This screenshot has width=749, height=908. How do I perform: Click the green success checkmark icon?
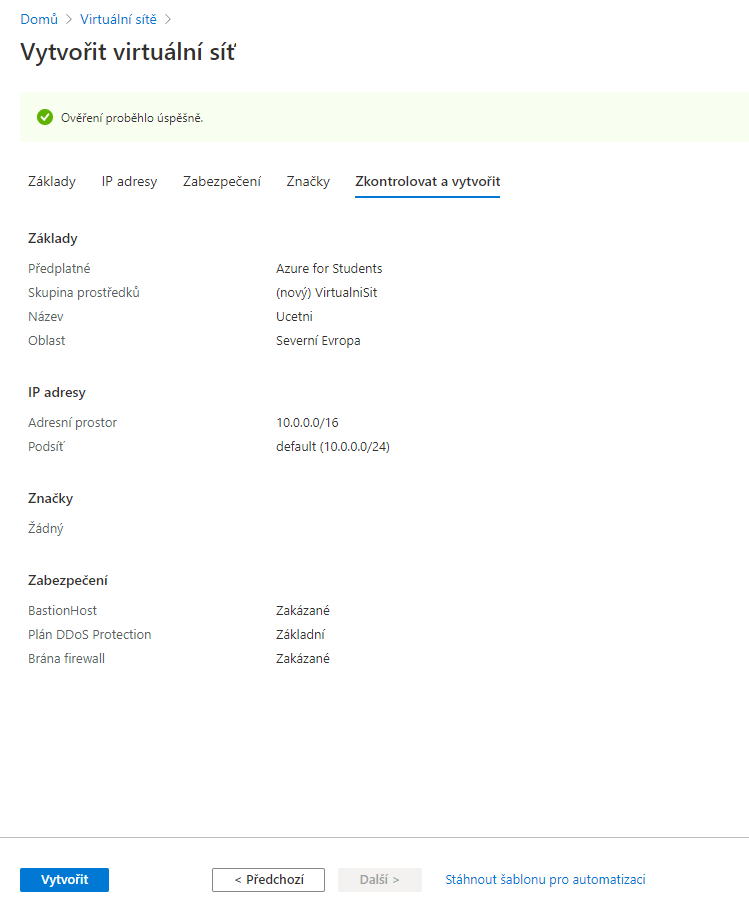45,118
